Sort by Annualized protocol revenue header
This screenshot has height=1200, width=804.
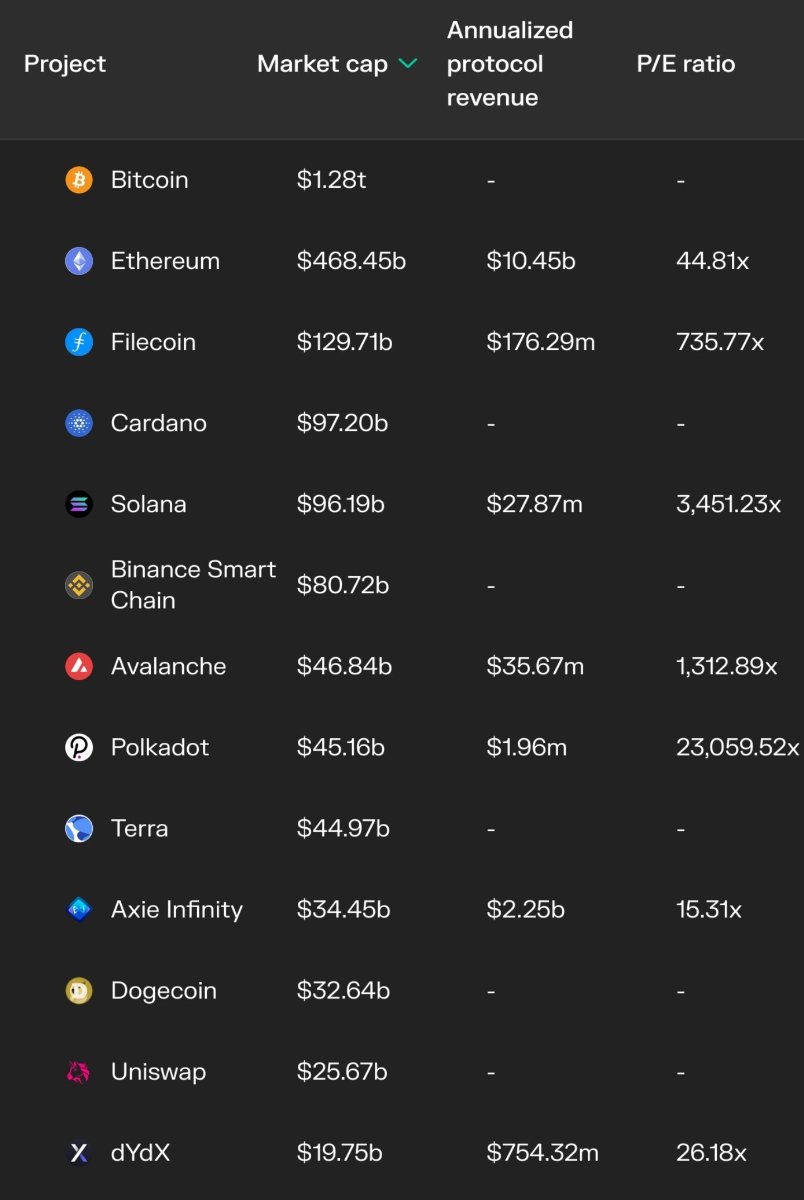coord(510,64)
